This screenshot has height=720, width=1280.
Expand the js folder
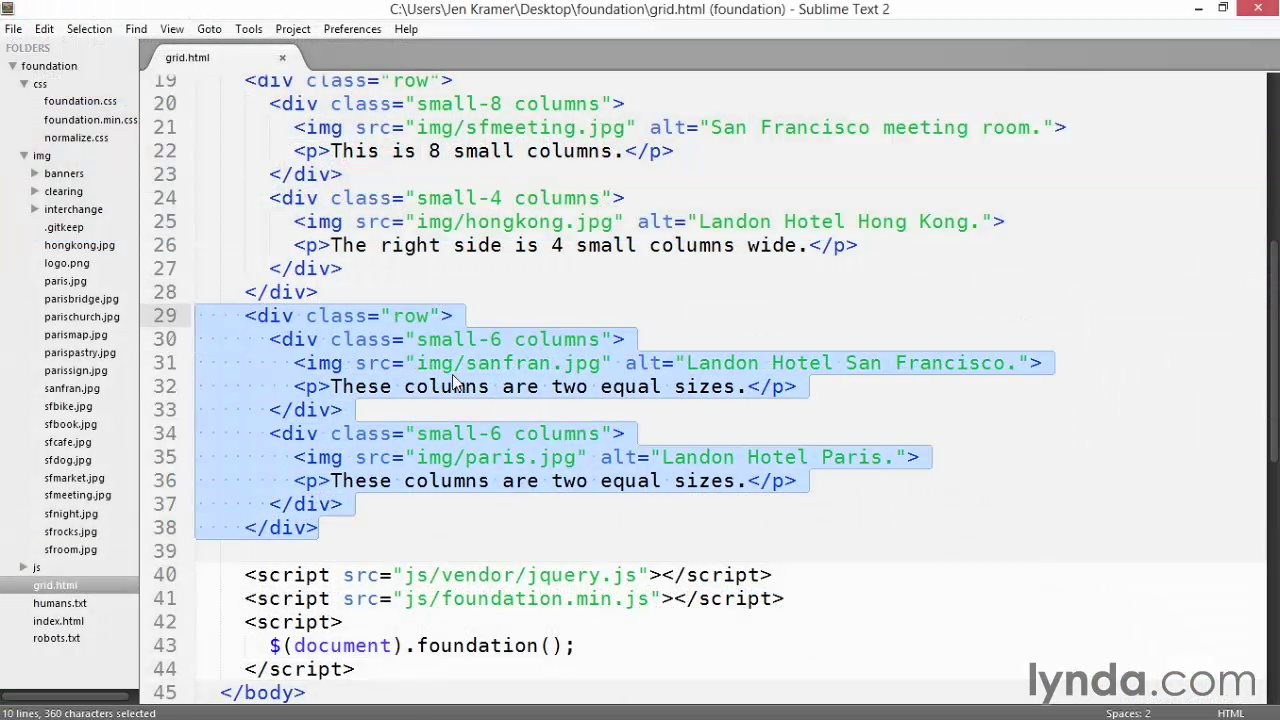(24, 568)
